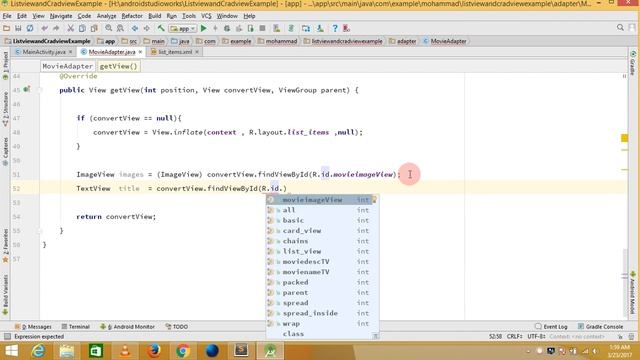Open the File menu
640x360 pixels.
7,16
